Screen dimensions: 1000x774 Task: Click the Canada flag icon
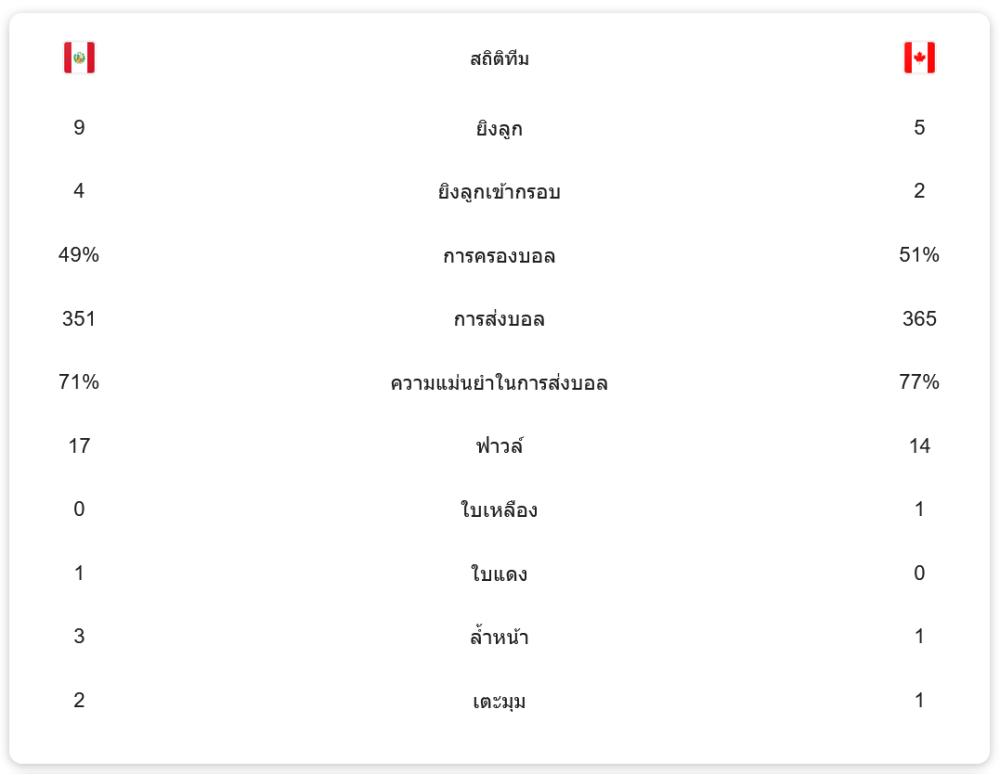919,58
